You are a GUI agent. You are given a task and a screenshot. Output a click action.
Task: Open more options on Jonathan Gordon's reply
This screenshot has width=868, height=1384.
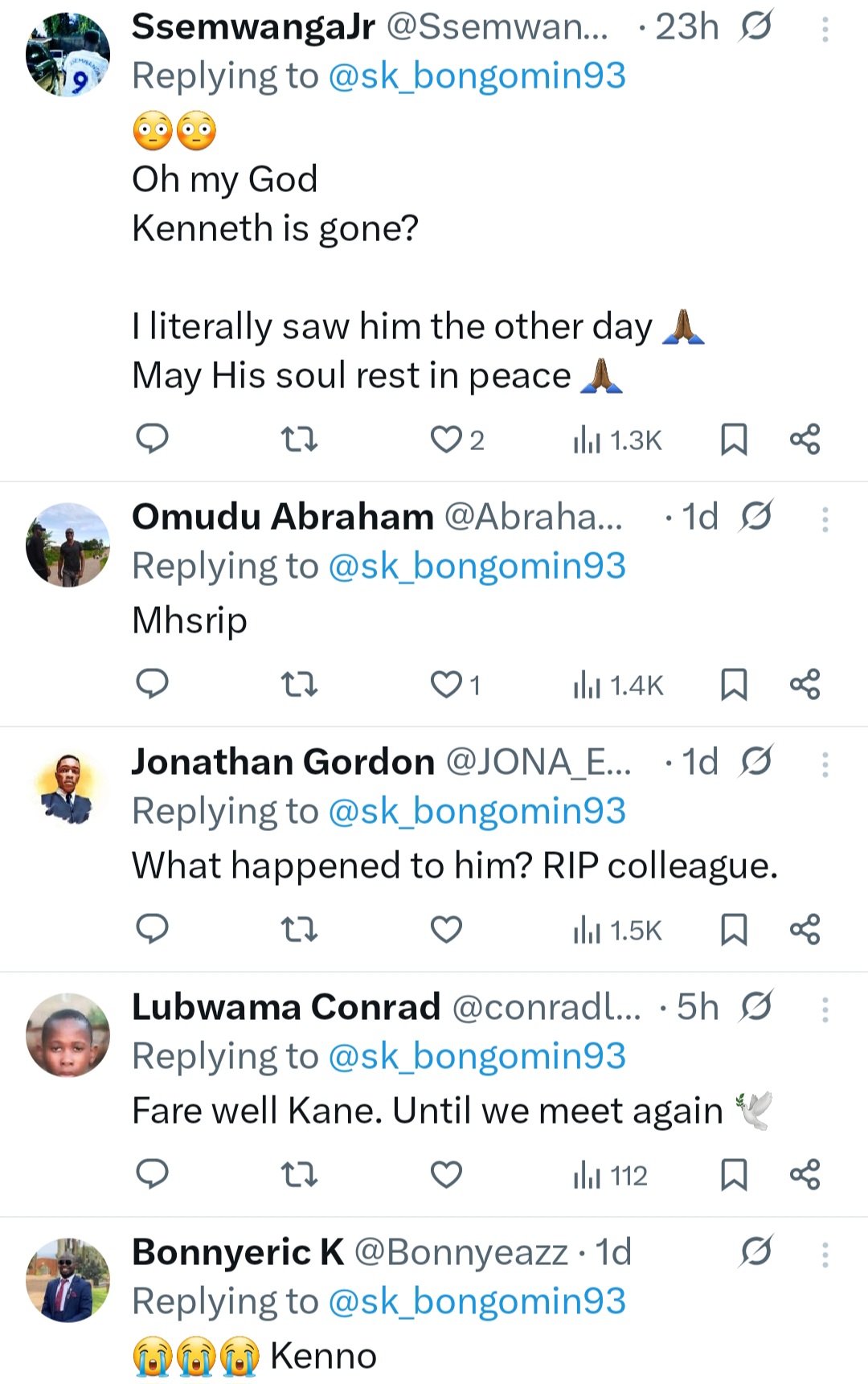825,765
